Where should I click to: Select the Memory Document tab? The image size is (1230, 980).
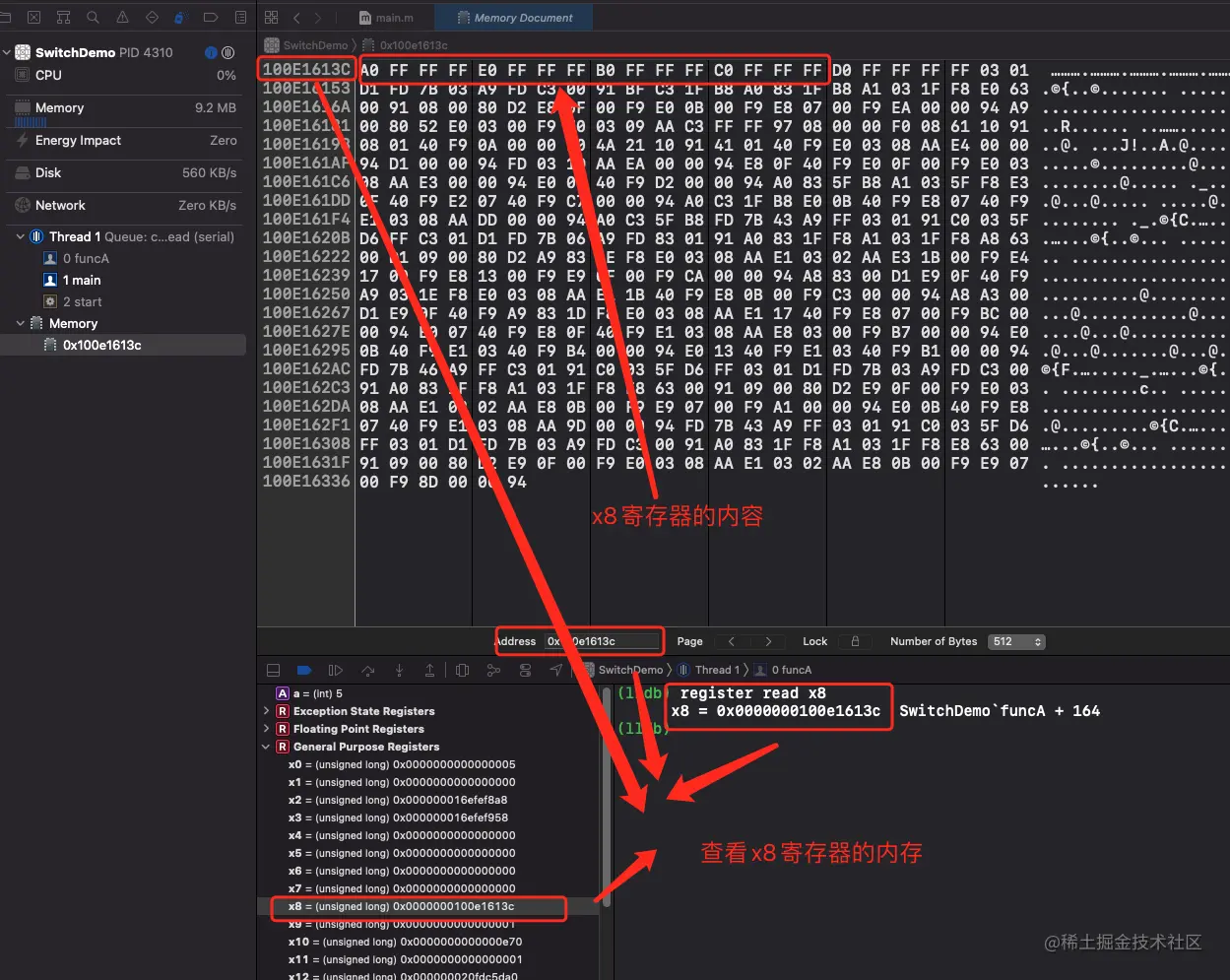tap(513, 17)
